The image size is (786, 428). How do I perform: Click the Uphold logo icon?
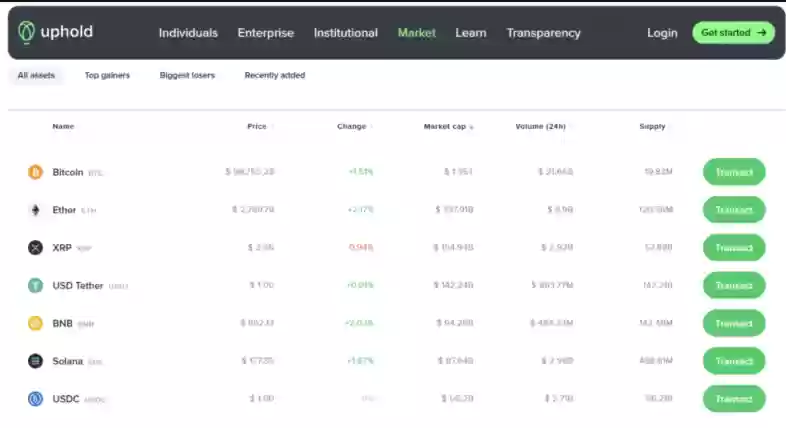click(x=27, y=32)
